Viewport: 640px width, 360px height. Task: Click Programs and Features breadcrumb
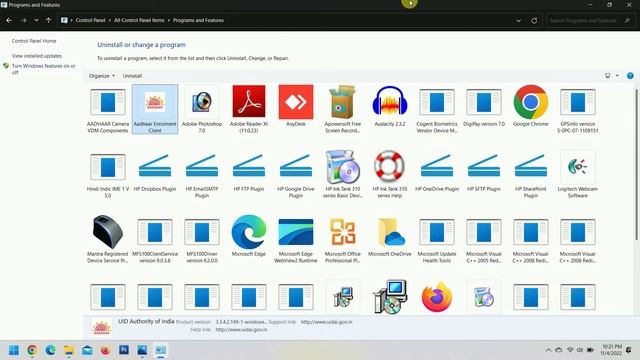pyautogui.click(x=198, y=20)
